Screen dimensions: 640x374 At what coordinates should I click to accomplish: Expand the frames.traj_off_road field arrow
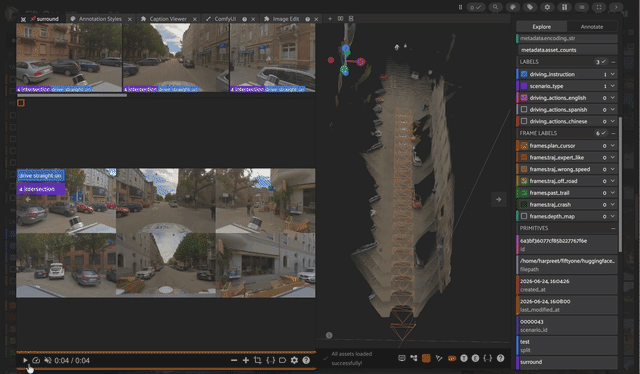point(613,181)
